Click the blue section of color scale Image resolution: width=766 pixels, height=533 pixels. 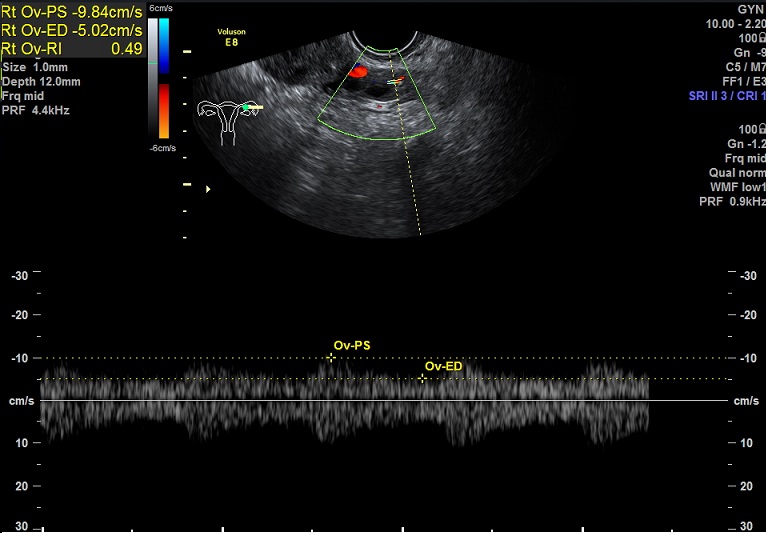164,50
